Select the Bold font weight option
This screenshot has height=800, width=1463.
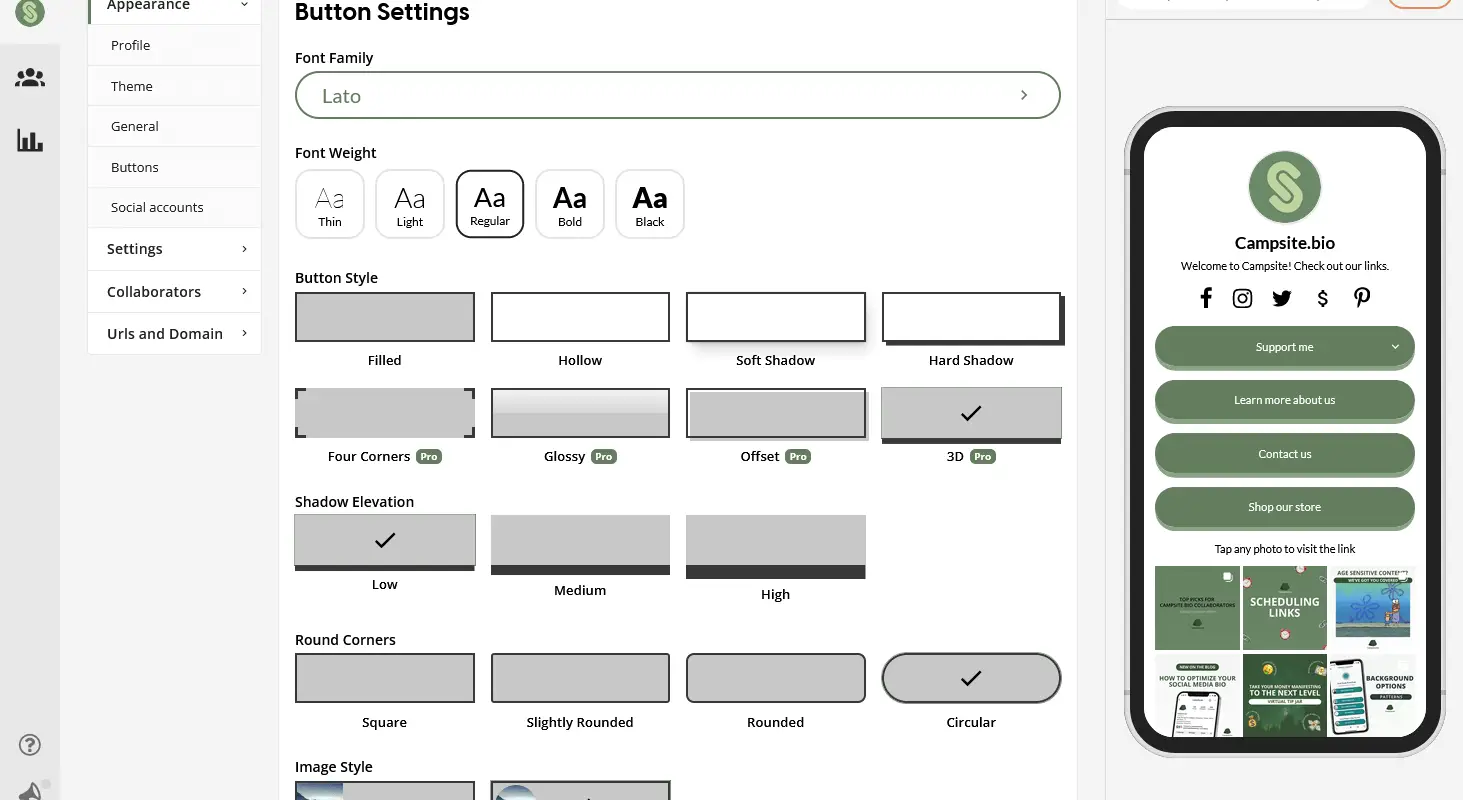(x=570, y=204)
